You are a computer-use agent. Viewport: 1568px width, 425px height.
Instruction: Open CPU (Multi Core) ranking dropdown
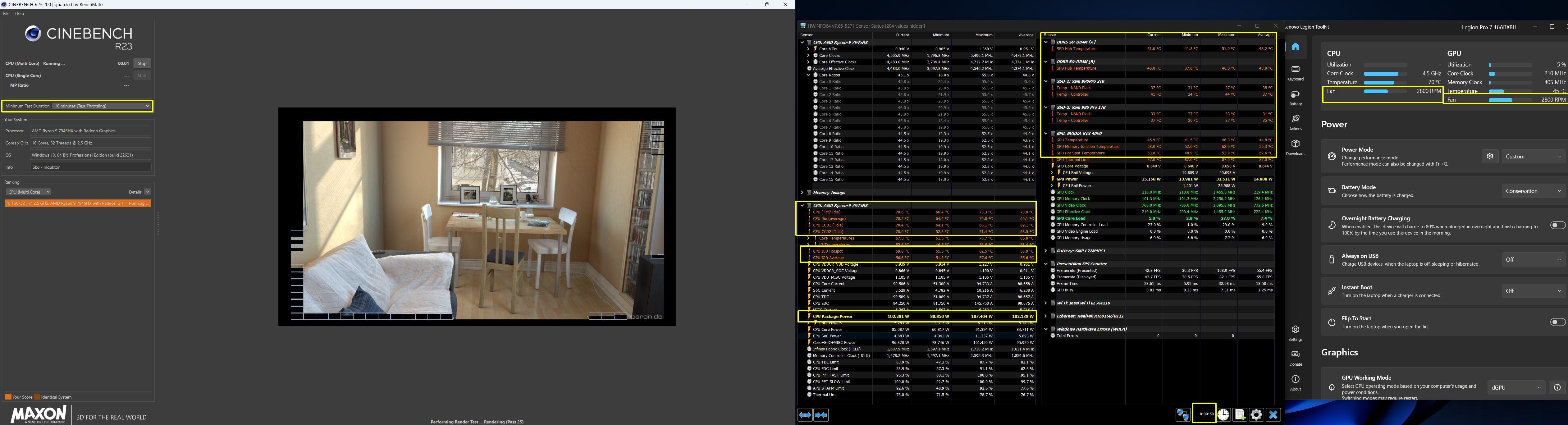pos(28,192)
